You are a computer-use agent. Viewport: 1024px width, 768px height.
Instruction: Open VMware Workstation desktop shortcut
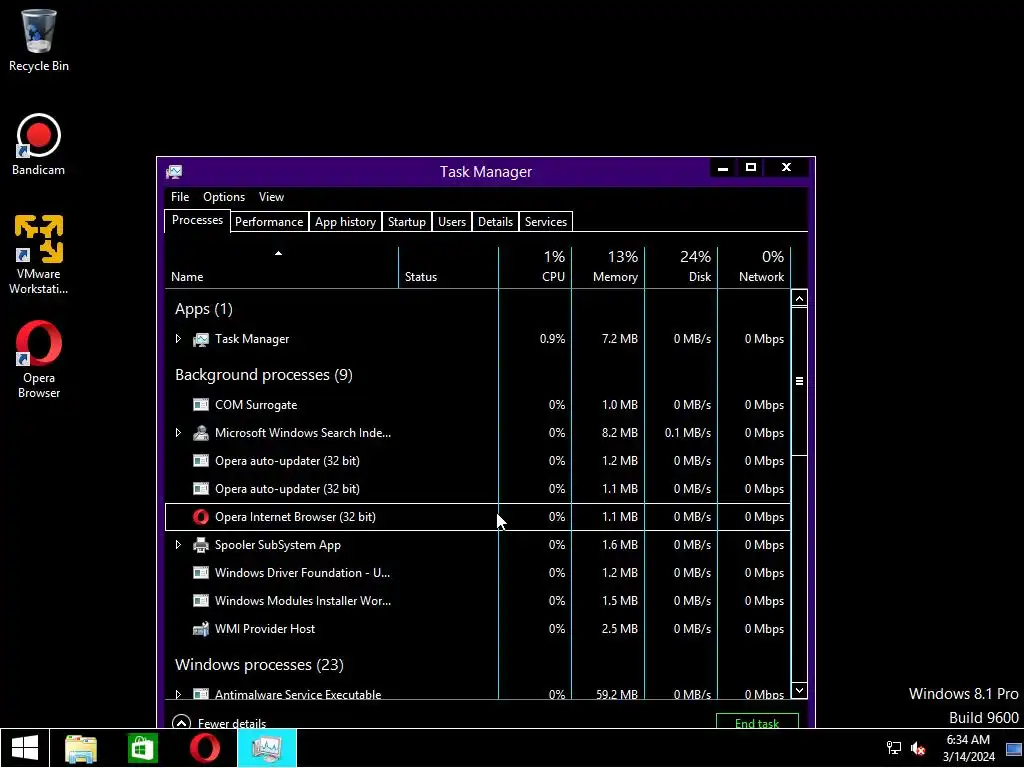[39, 255]
